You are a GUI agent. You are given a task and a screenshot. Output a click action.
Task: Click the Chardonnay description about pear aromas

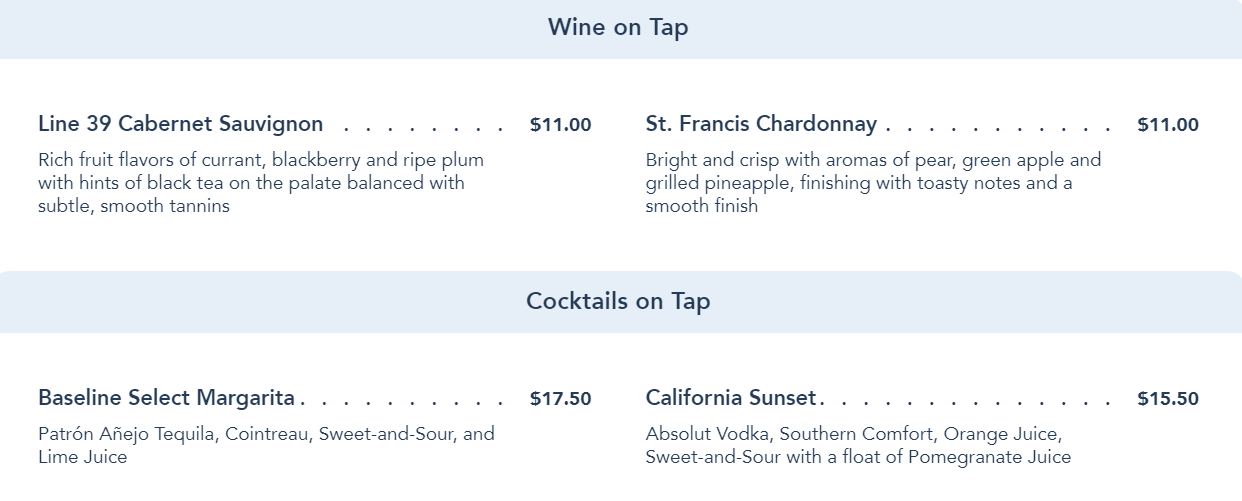873,160
